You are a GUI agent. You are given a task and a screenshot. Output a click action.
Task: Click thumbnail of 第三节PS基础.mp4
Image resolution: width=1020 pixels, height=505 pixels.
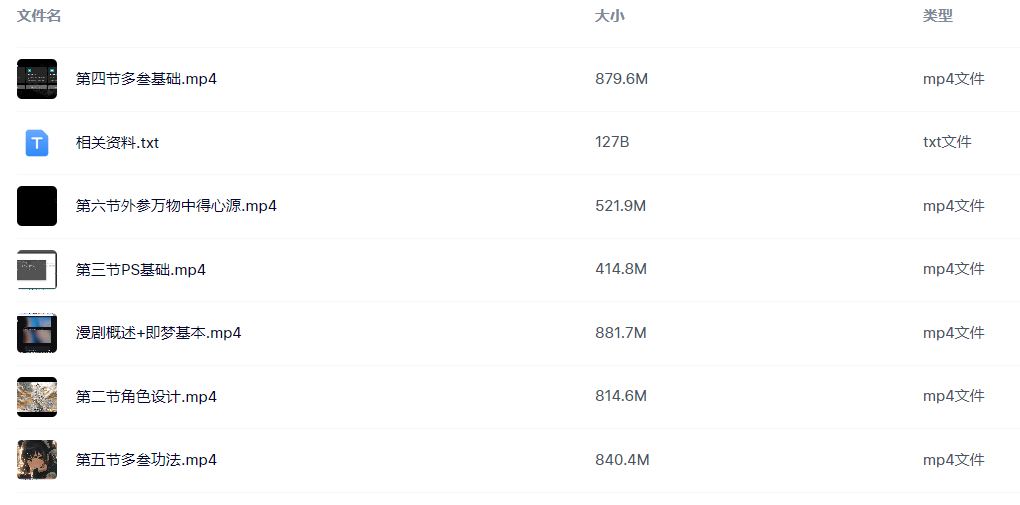(x=37, y=269)
